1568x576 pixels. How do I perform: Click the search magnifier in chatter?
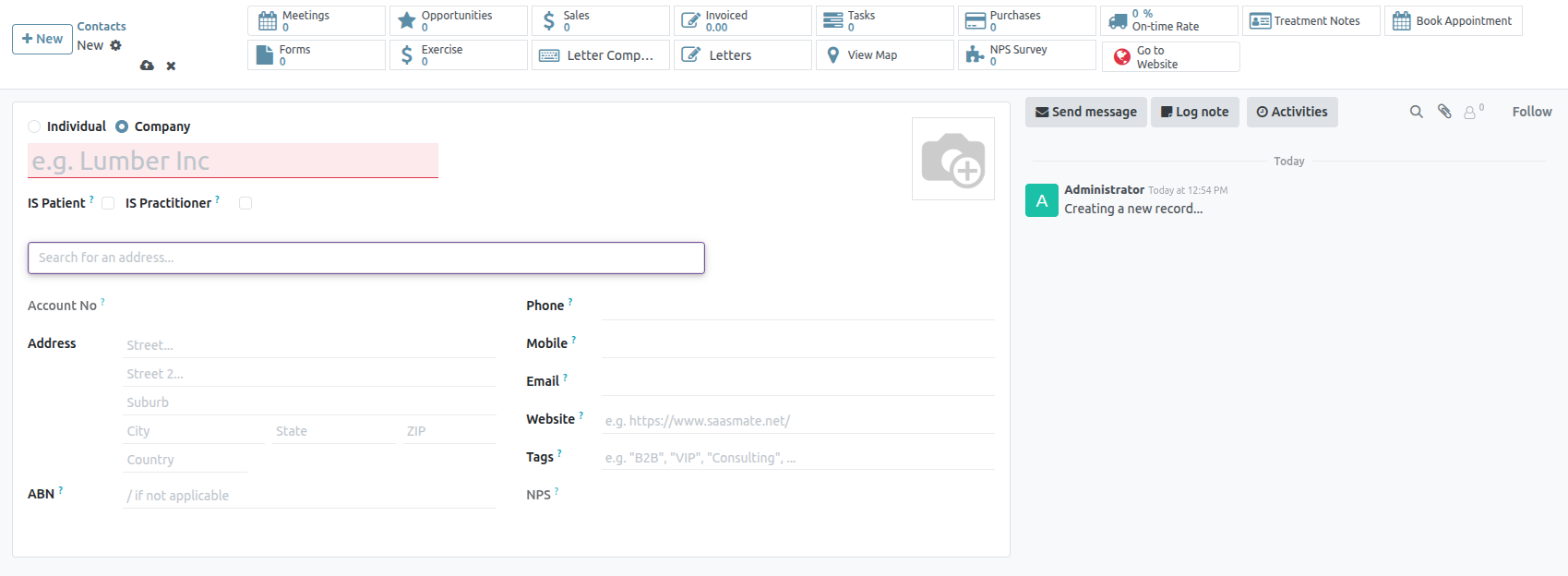click(x=1416, y=112)
